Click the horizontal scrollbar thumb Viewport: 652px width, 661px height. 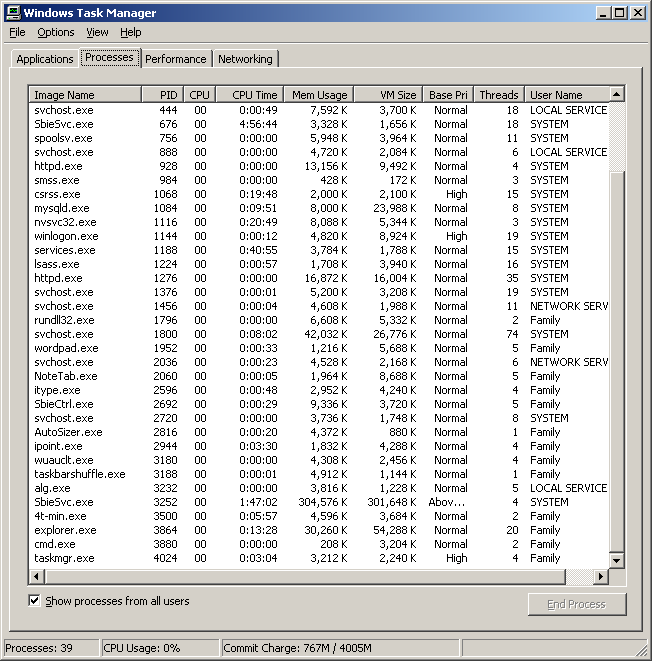click(305, 576)
